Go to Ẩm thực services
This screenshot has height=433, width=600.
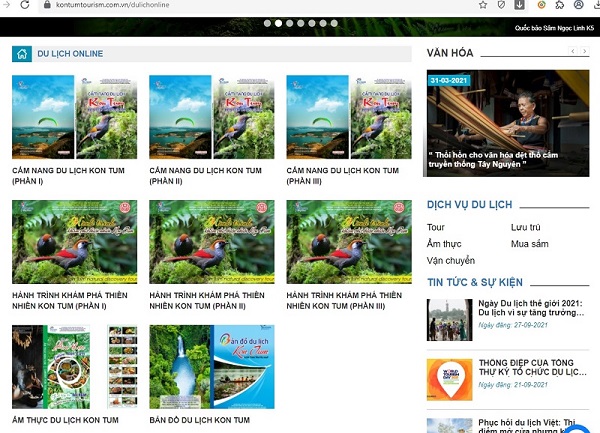click(443, 244)
